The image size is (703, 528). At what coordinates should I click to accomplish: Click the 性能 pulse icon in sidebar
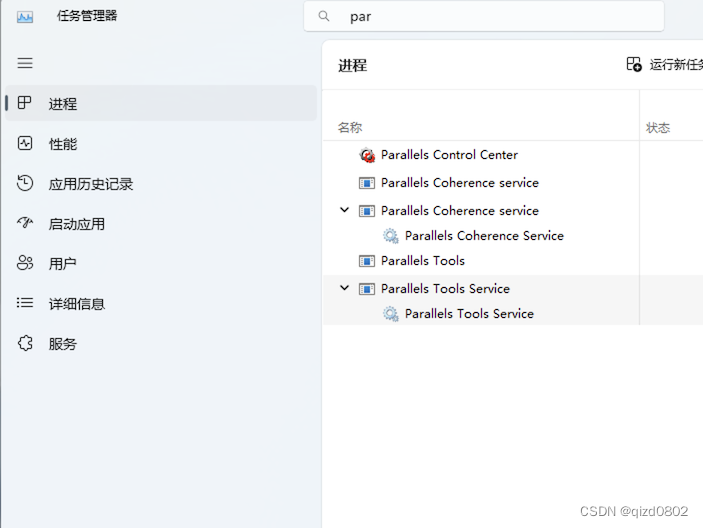(25, 143)
